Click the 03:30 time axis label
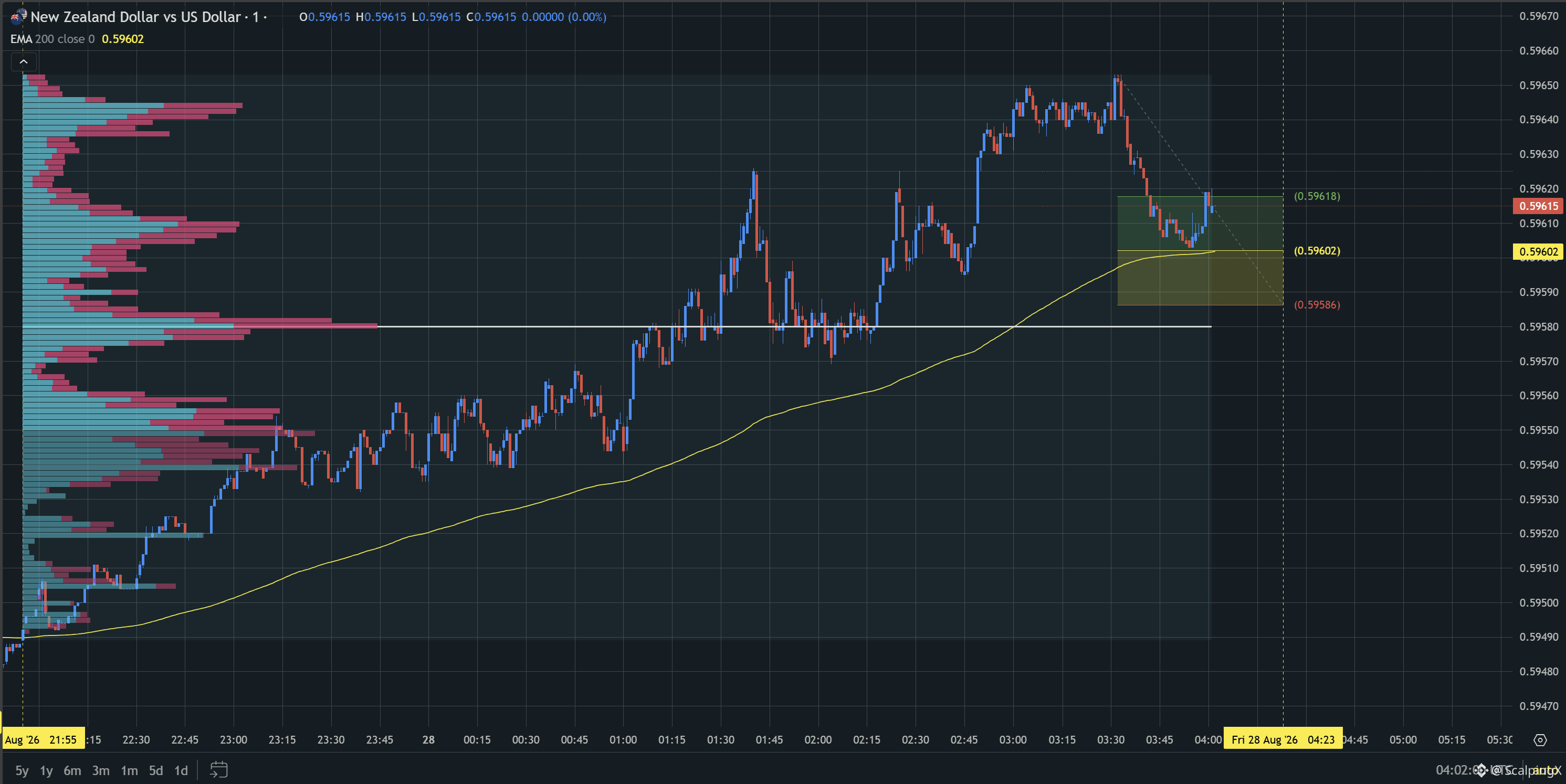1566x784 pixels. [1111, 739]
